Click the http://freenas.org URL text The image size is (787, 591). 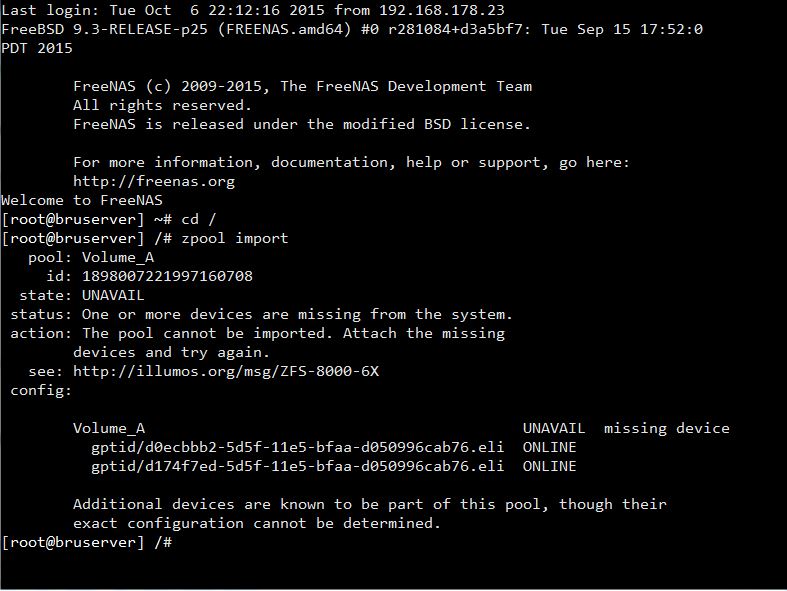point(154,181)
